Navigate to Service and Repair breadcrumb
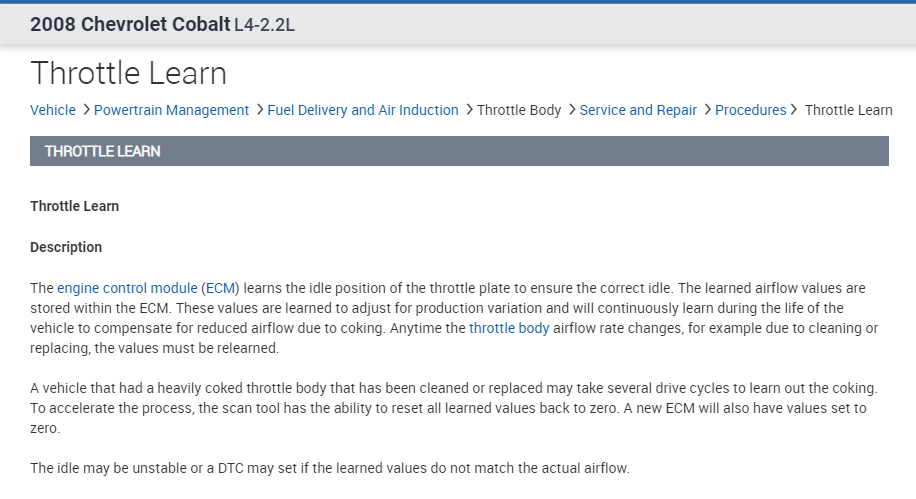 638,110
